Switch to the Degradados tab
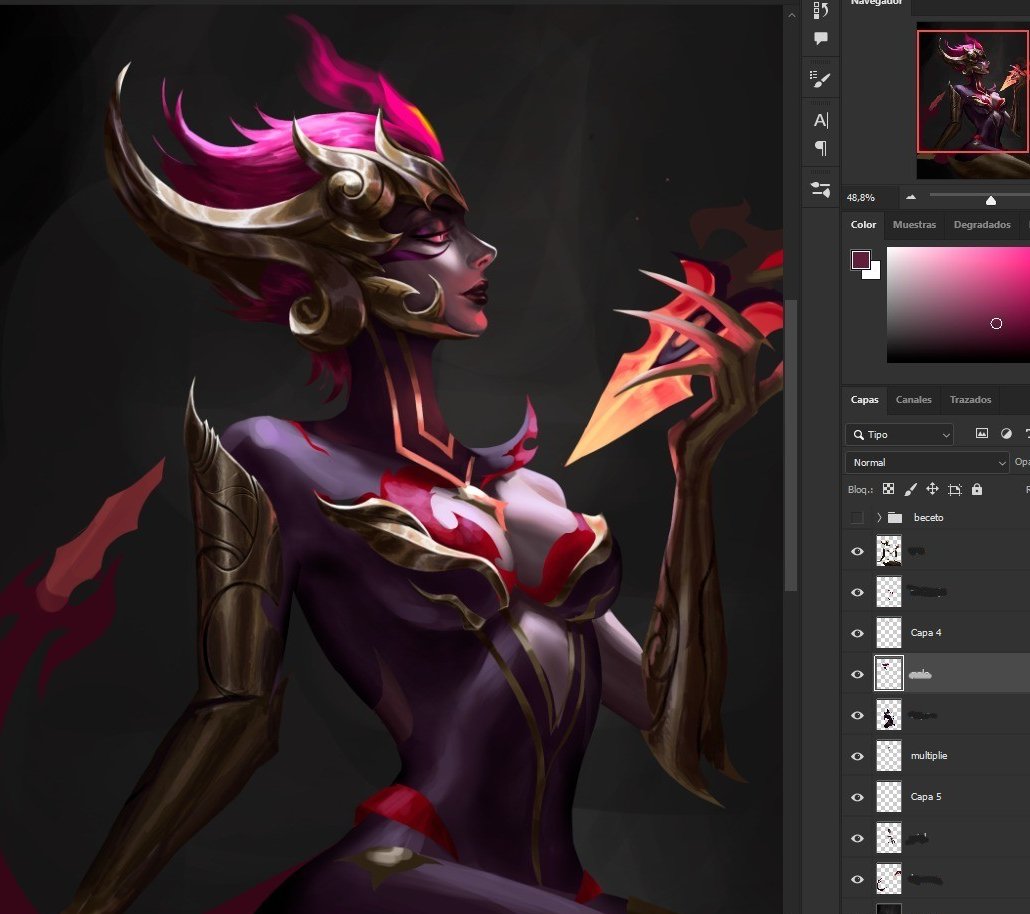Screen dimensions: 1030x914 click(x=982, y=225)
